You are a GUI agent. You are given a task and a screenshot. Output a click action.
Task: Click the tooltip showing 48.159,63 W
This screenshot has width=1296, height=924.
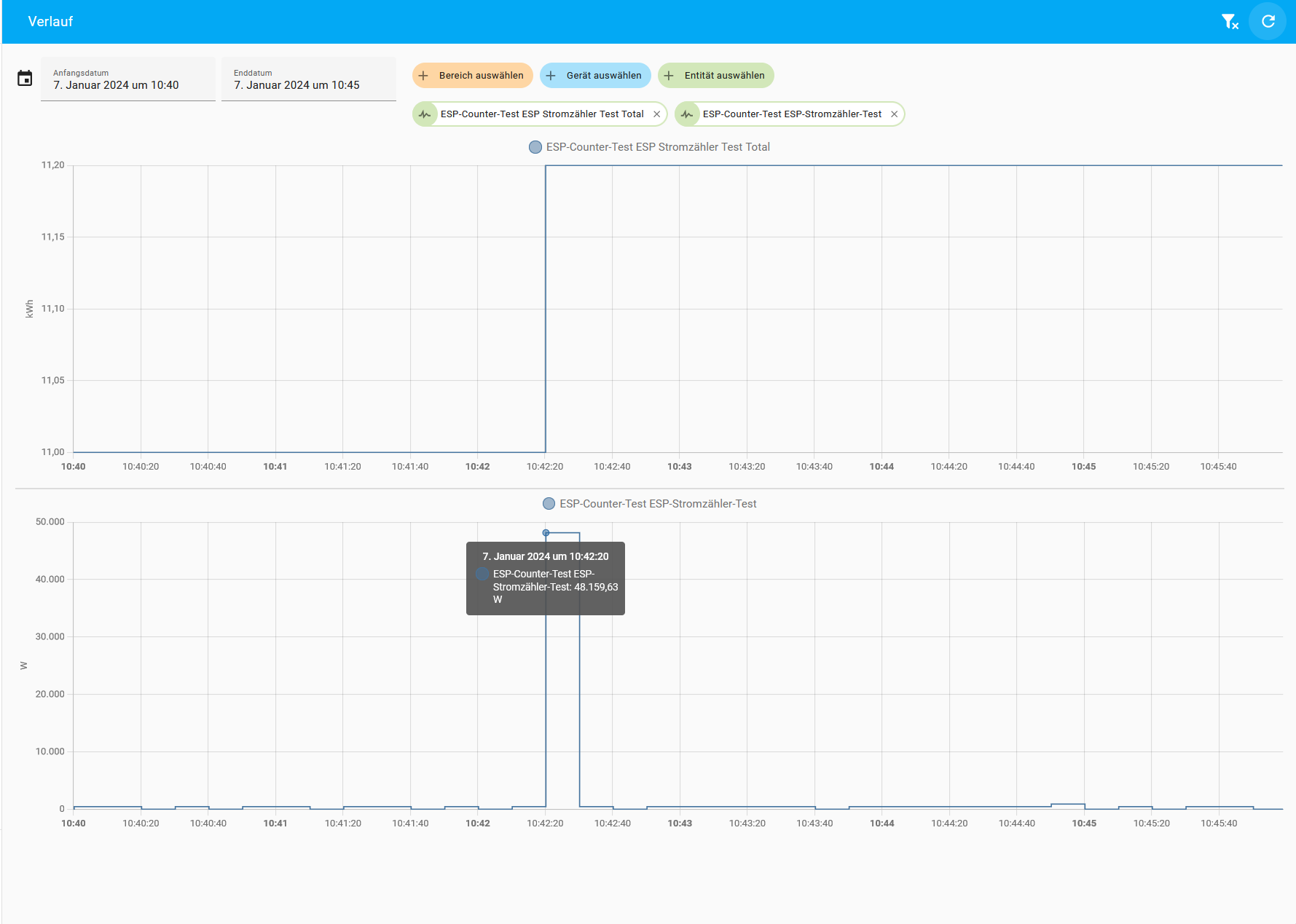point(546,578)
